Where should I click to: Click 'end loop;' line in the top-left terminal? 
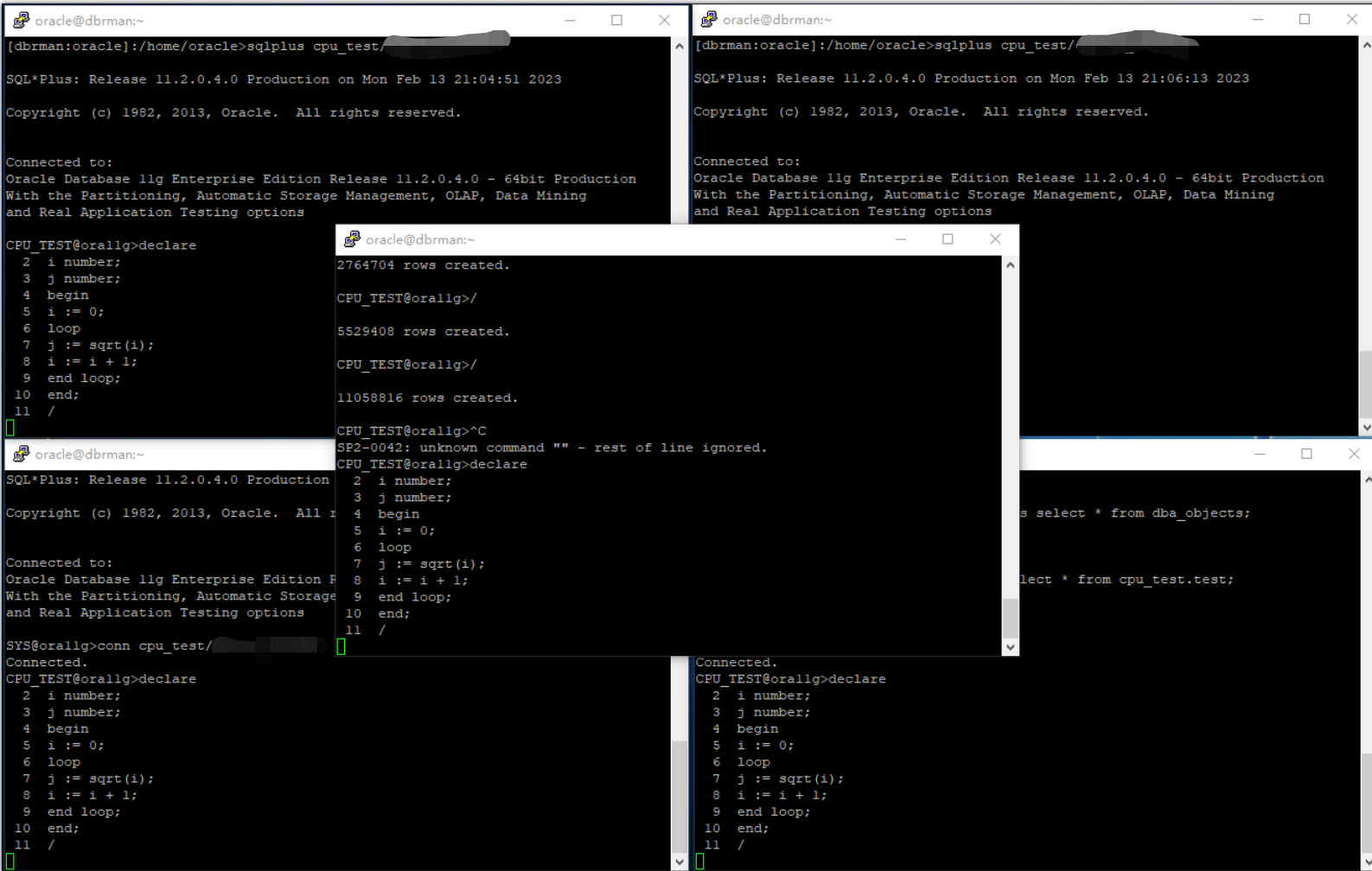(x=84, y=378)
